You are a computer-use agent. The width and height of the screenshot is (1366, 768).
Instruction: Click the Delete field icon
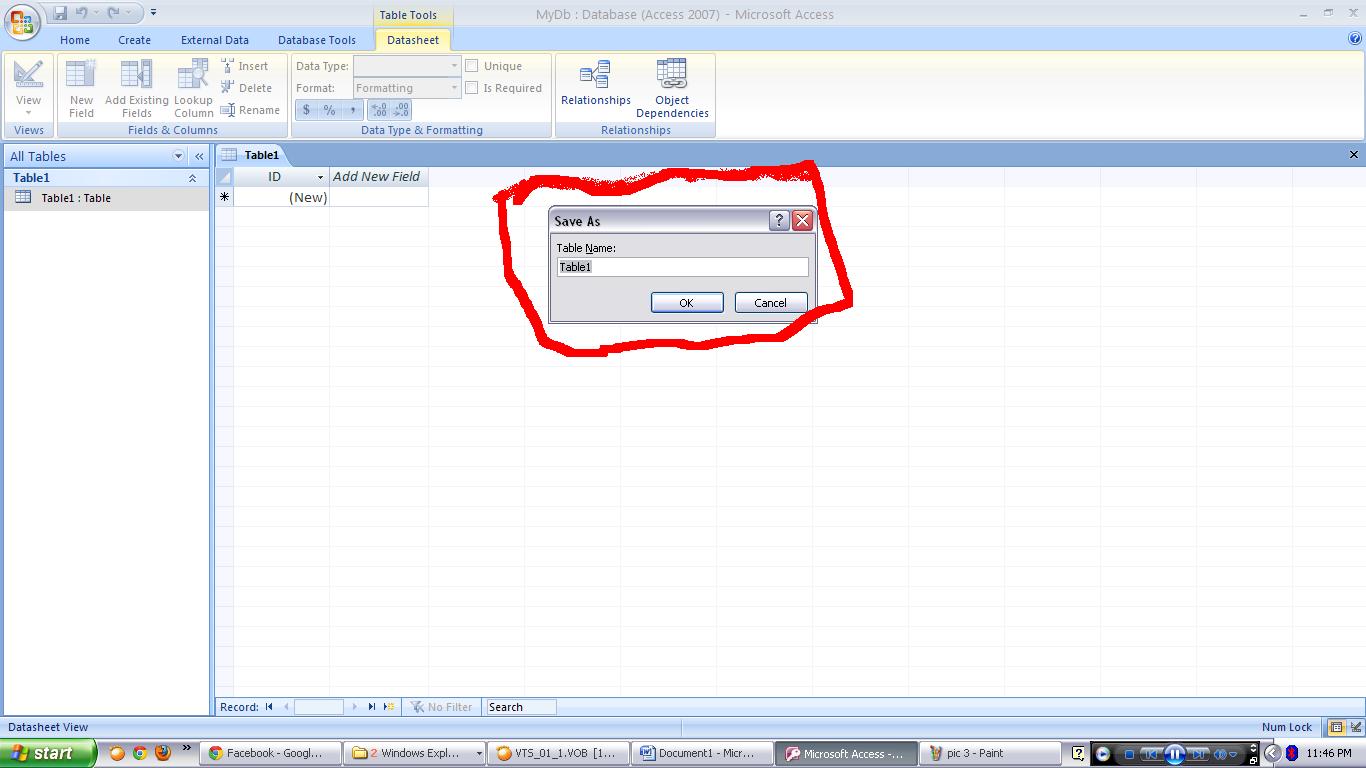pyautogui.click(x=248, y=88)
